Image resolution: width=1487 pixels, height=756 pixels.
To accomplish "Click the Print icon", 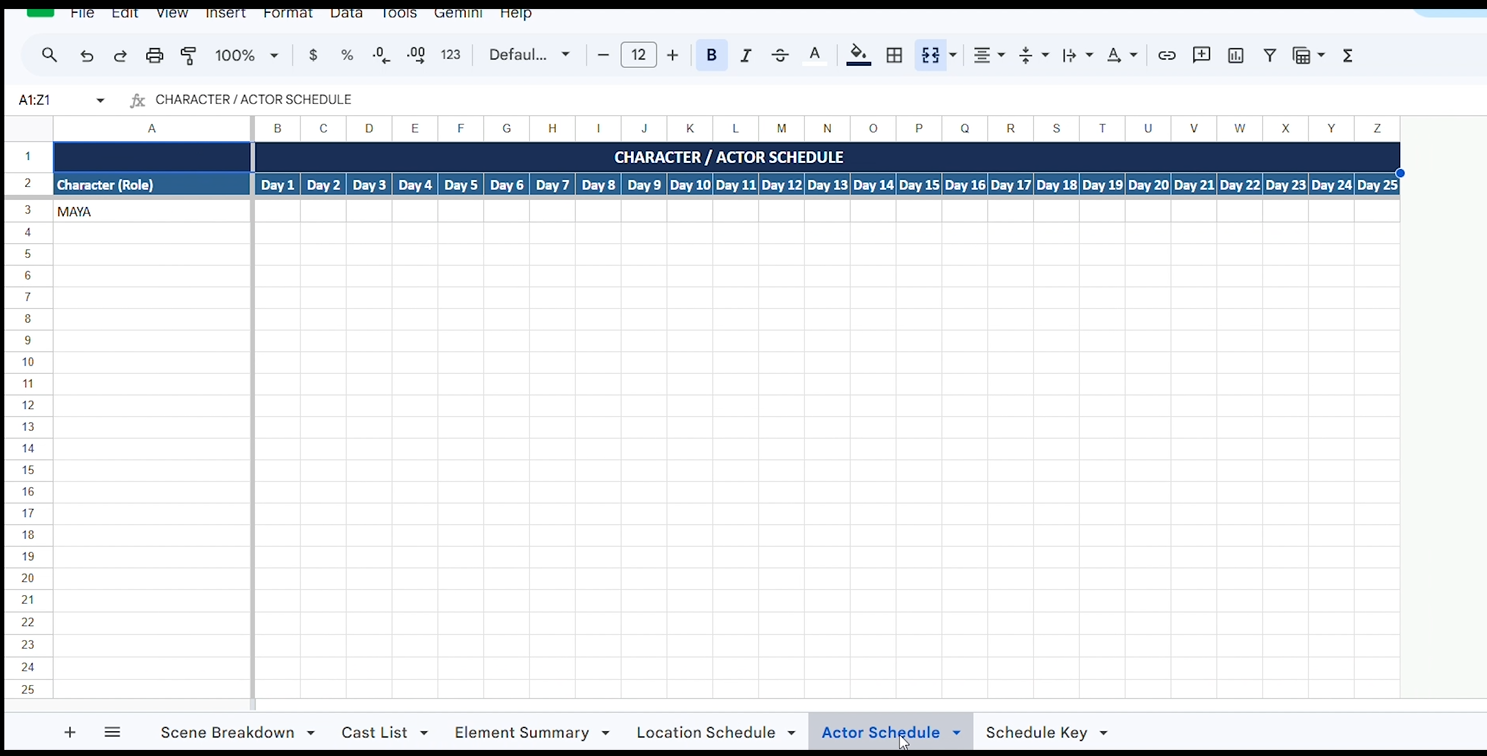I will (x=154, y=55).
